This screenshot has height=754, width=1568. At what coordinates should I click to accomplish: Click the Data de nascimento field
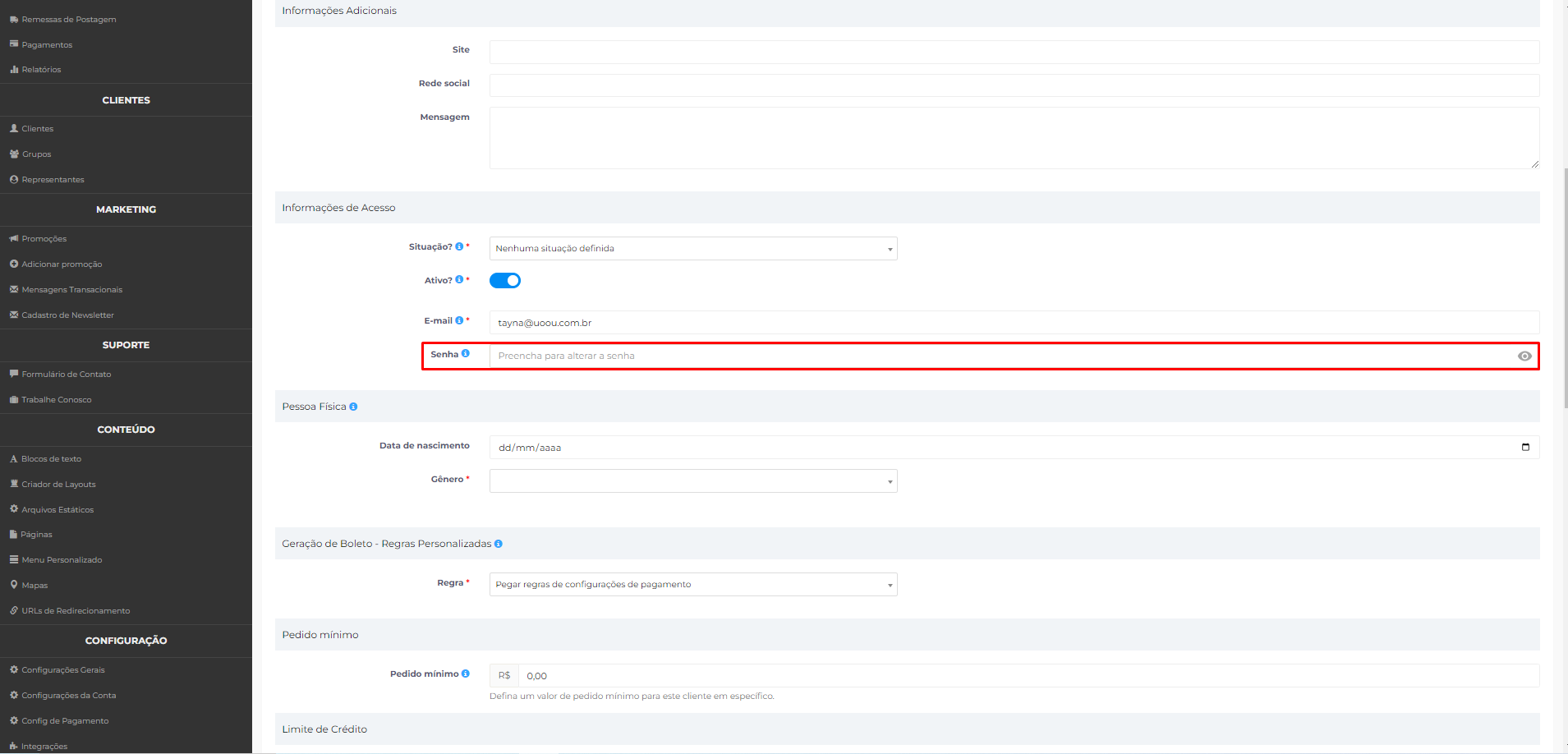[1014, 447]
